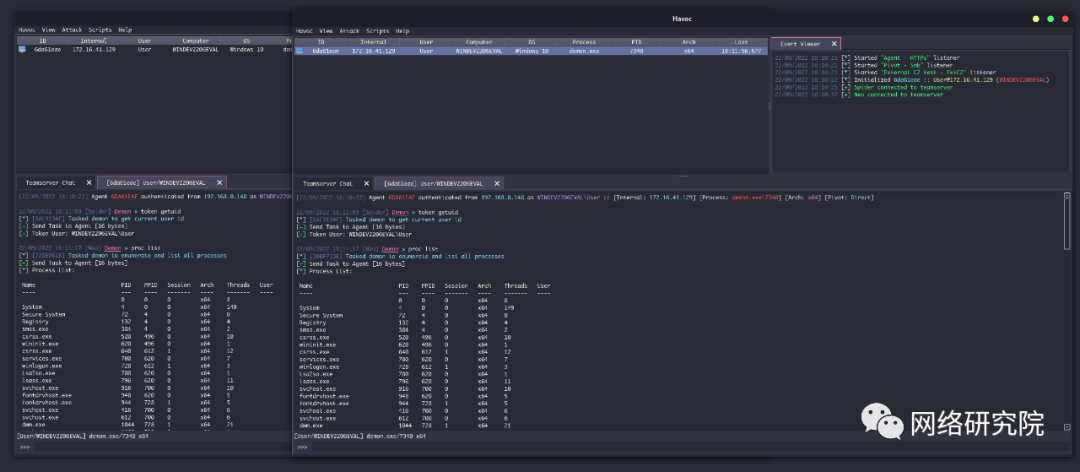Image resolution: width=1080 pixels, height=472 pixels.
Task: Sort by Process column in front window
Action: [584, 42]
